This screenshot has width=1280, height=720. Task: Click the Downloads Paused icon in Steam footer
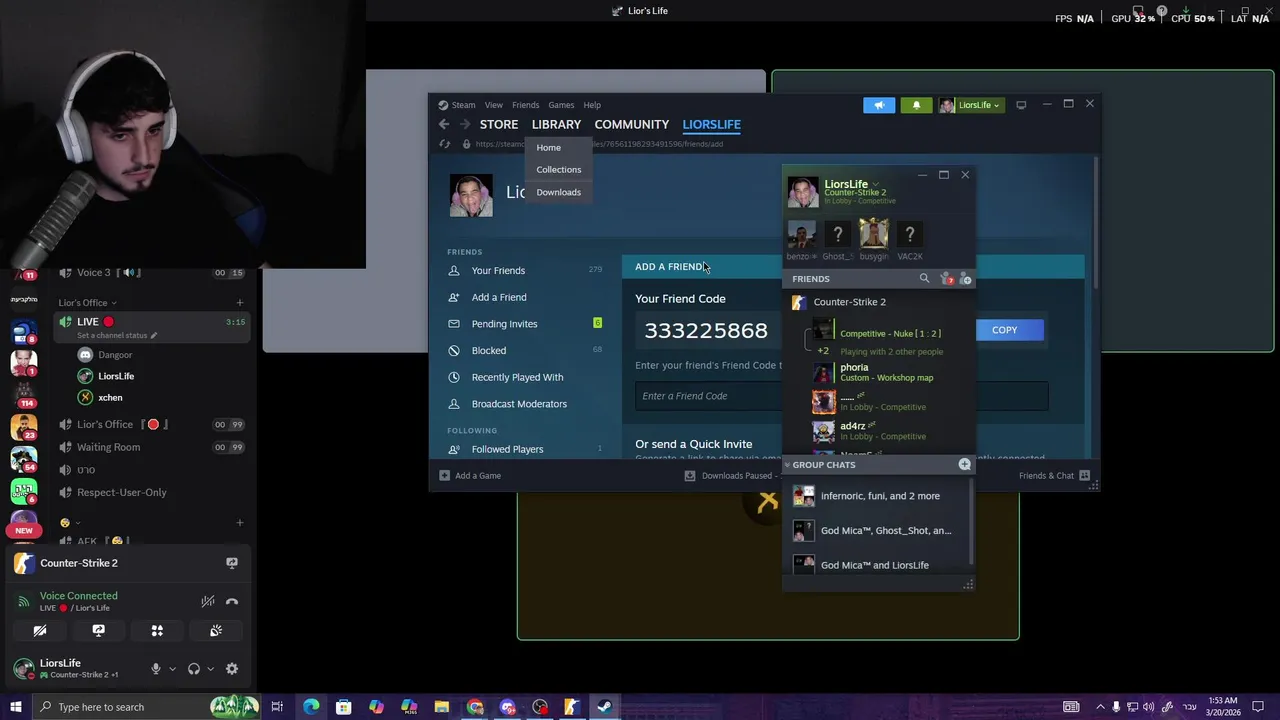point(689,476)
